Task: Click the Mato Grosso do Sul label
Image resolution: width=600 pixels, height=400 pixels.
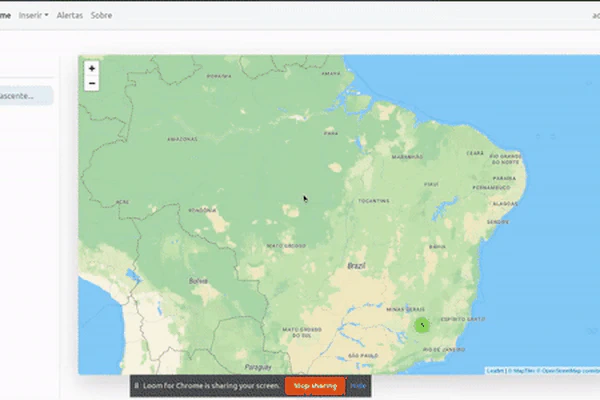Action: point(302,332)
